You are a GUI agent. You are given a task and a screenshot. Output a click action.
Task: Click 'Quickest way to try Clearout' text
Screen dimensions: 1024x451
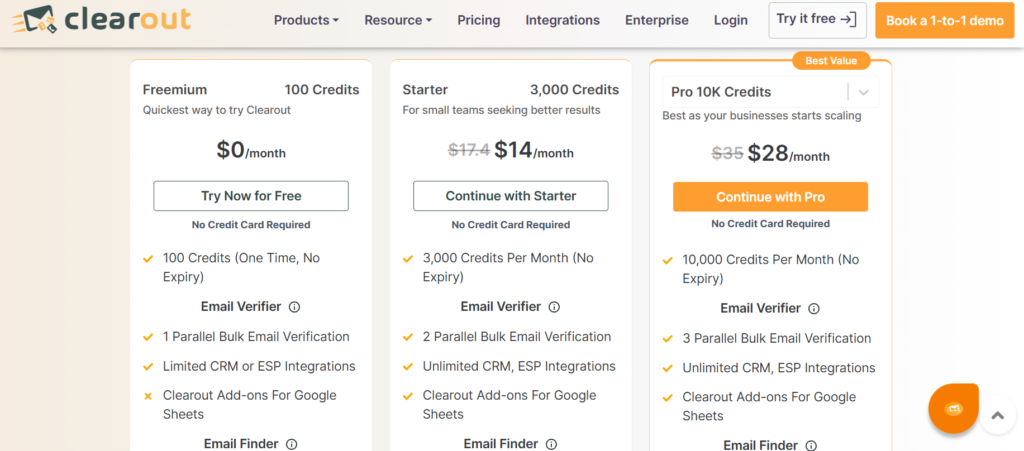tap(217, 110)
